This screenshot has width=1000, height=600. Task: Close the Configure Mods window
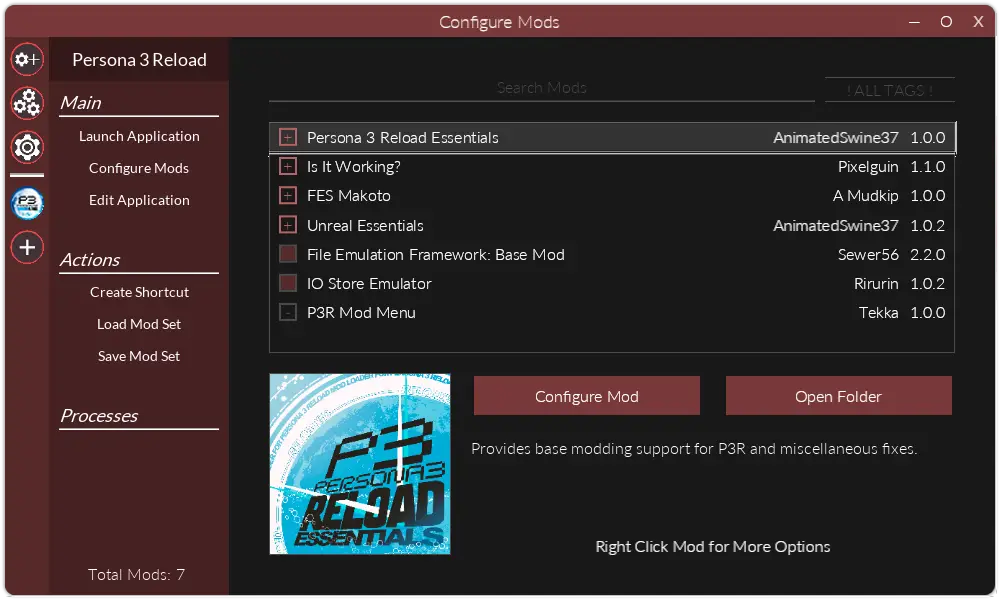coord(978,22)
